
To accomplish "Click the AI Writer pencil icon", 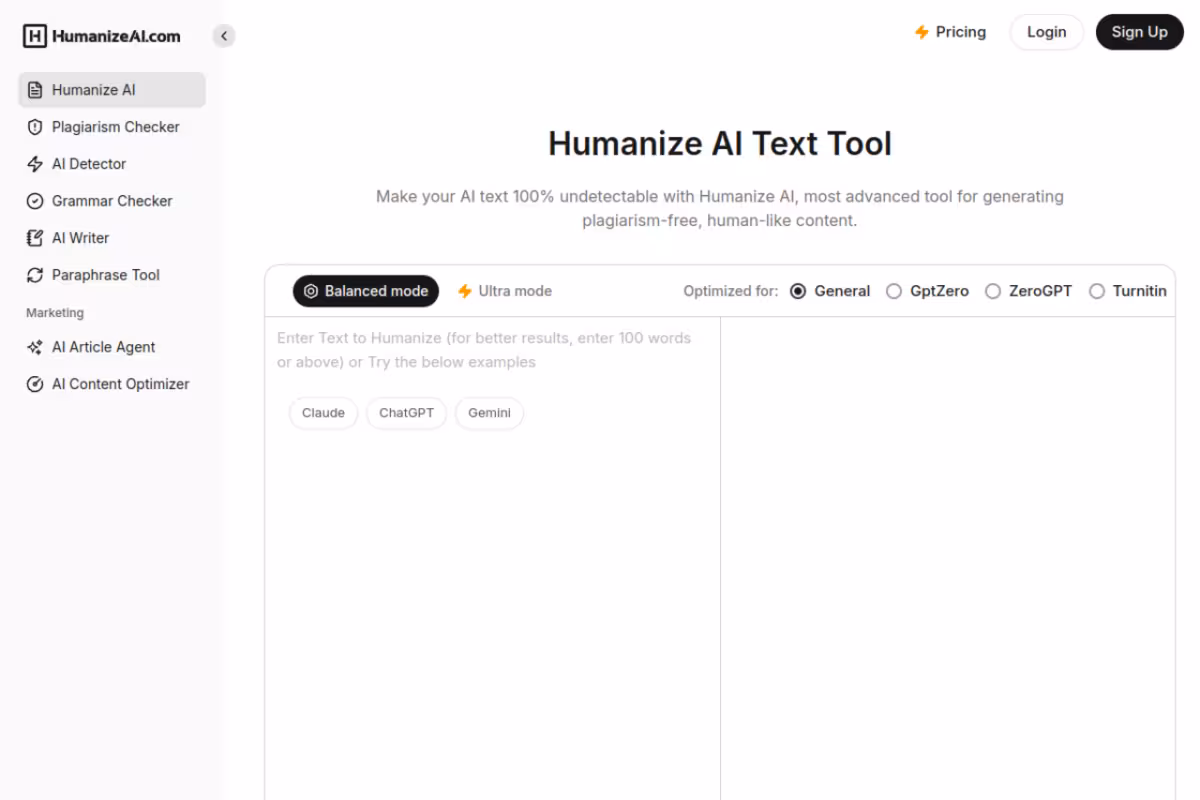I will coord(35,238).
